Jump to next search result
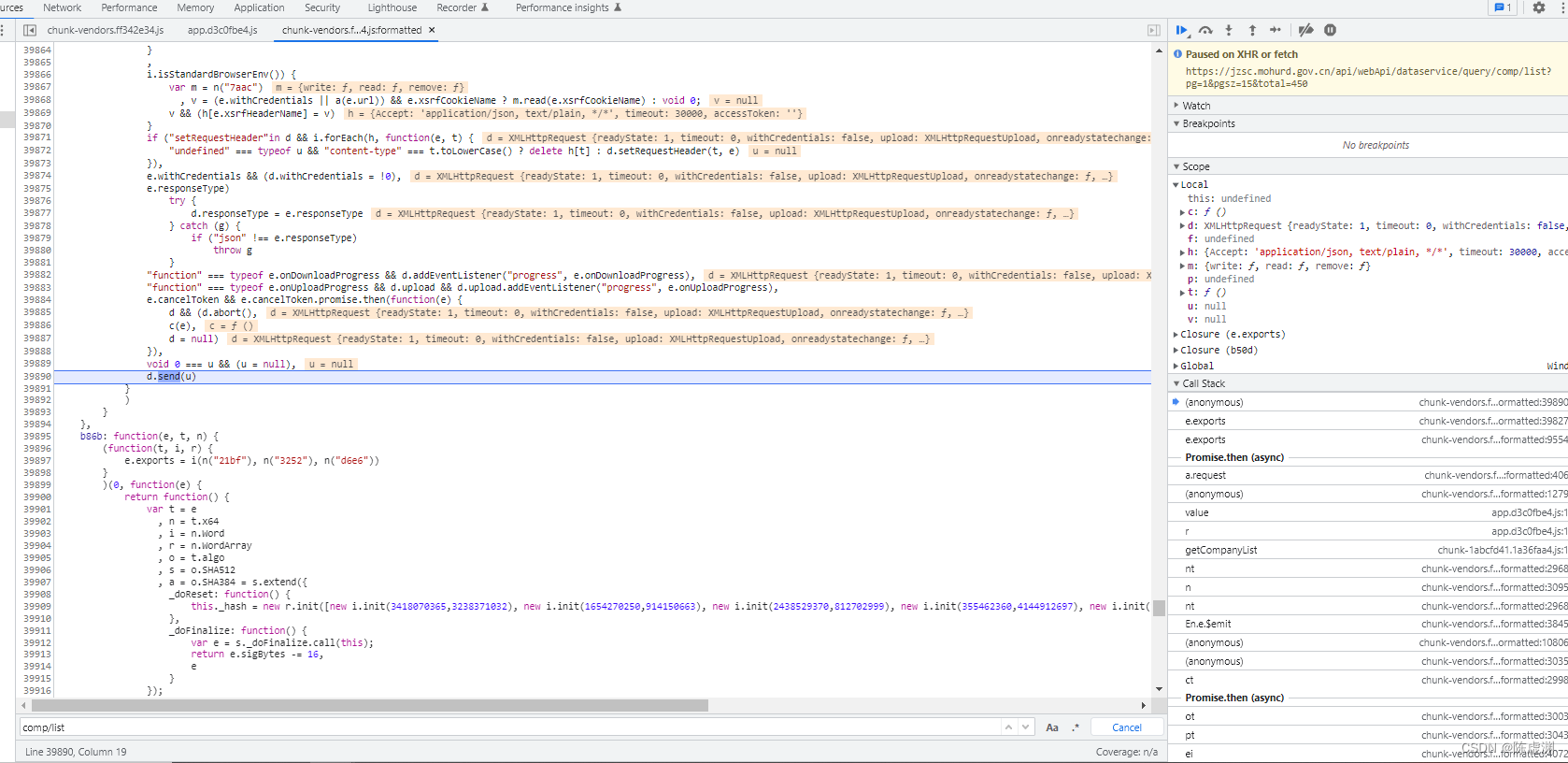The height and width of the screenshot is (763, 1568). 1026,727
